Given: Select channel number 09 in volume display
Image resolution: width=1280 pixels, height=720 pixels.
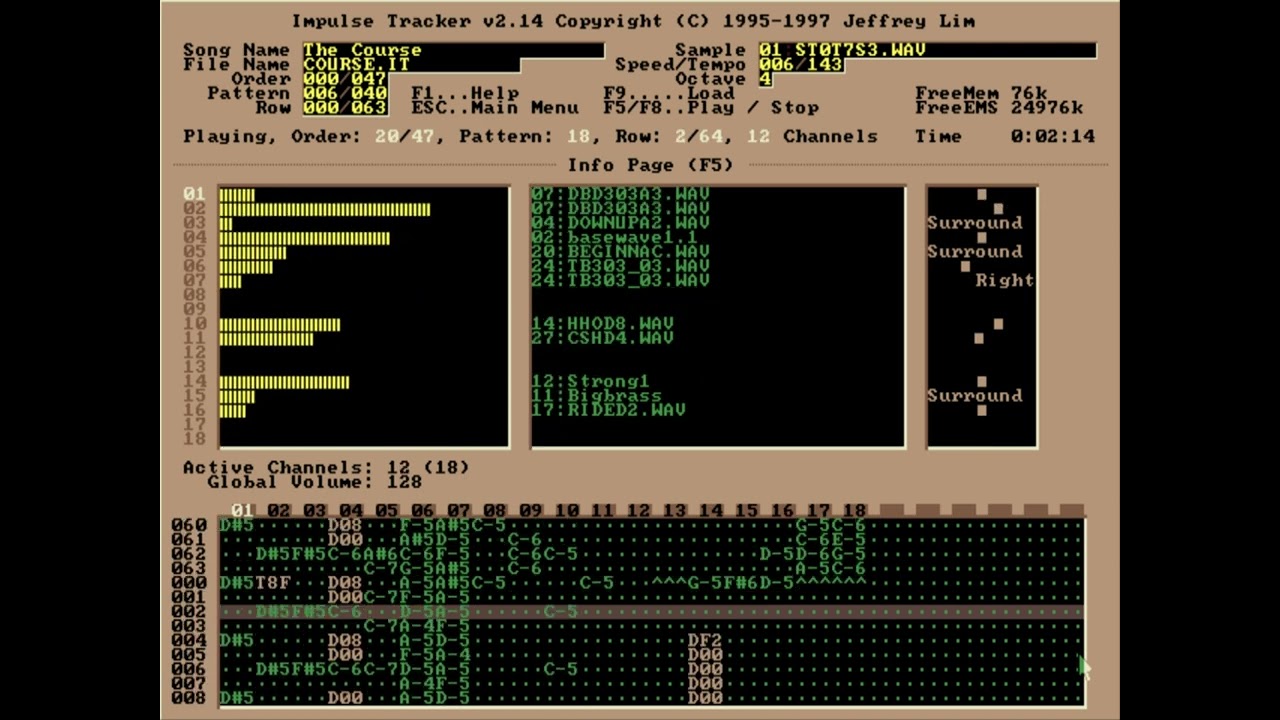Looking at the screenshot, I should pyautogui.click(x=194, y=310).
